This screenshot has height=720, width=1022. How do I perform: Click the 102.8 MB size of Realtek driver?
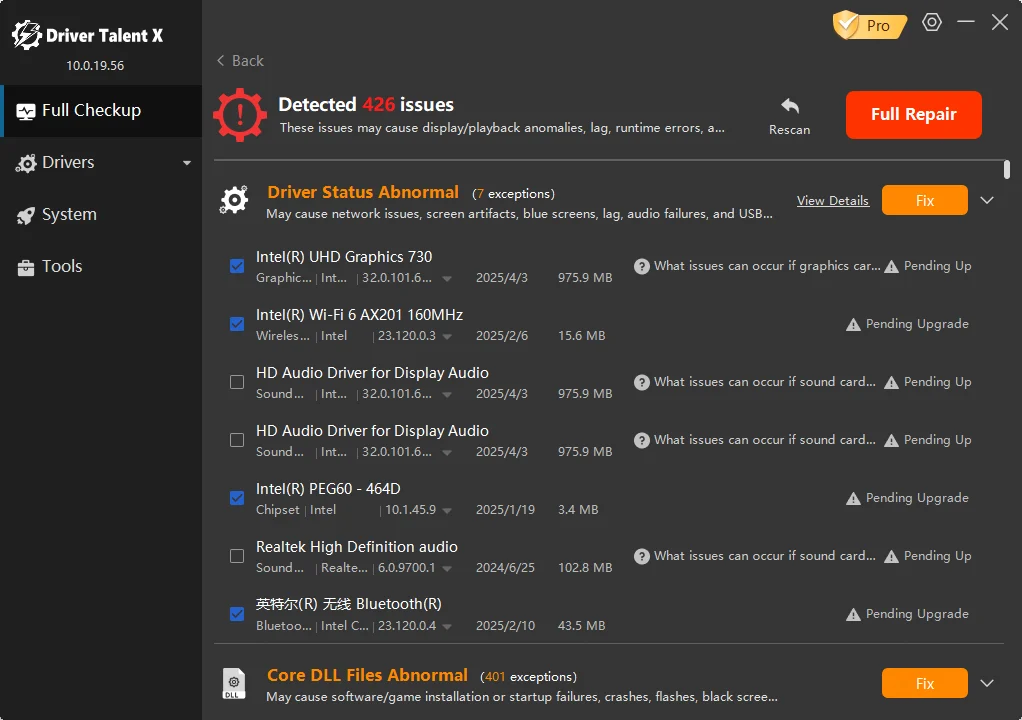click(x=585, y=568)
